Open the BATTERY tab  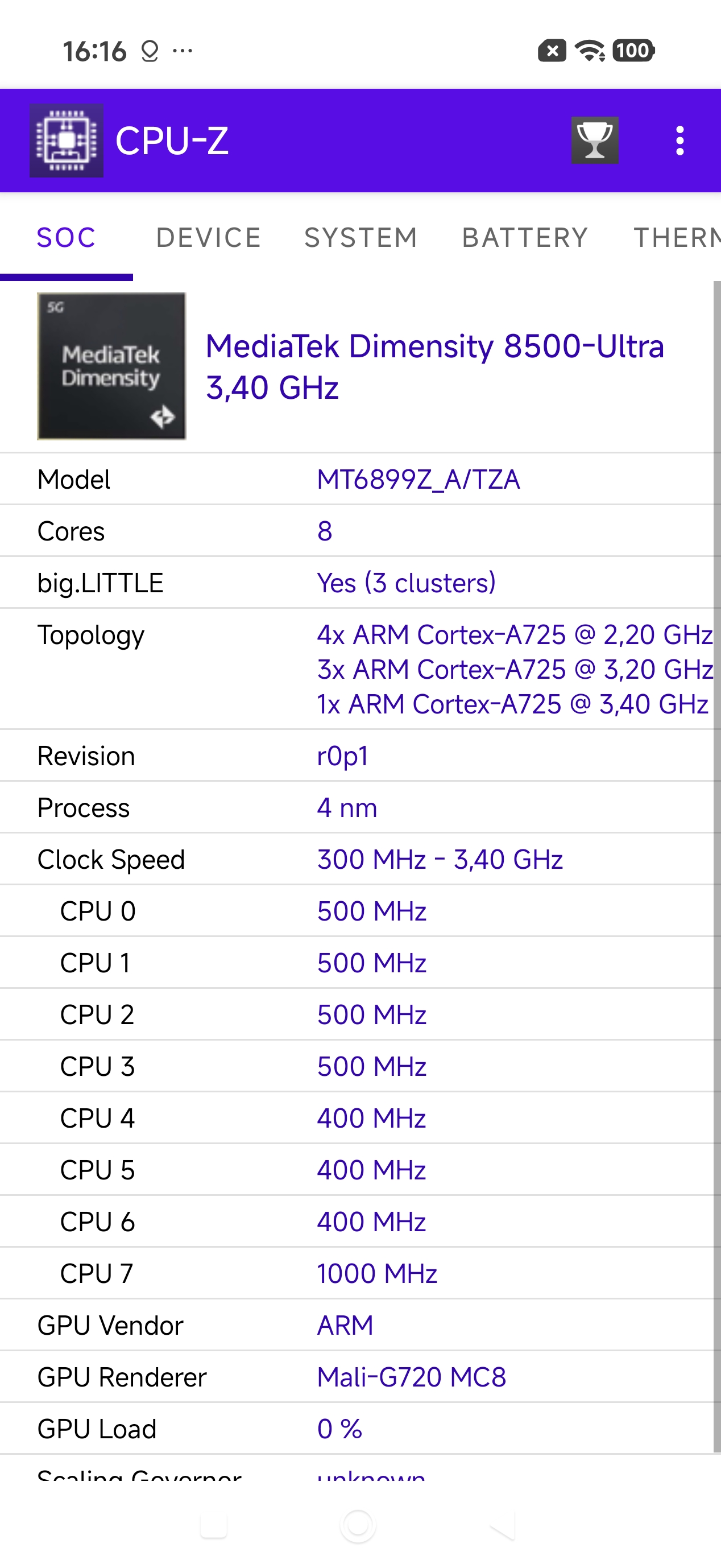click(x=524, y=238)
